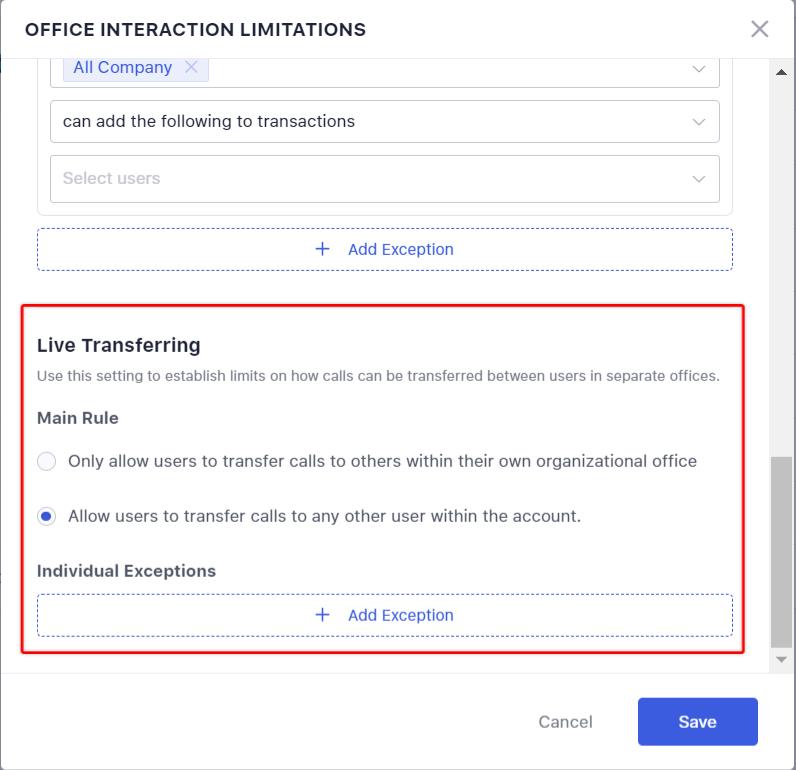Cancel the interaction limitation changes
796x770 pixels.
click(x=565, y=722)
